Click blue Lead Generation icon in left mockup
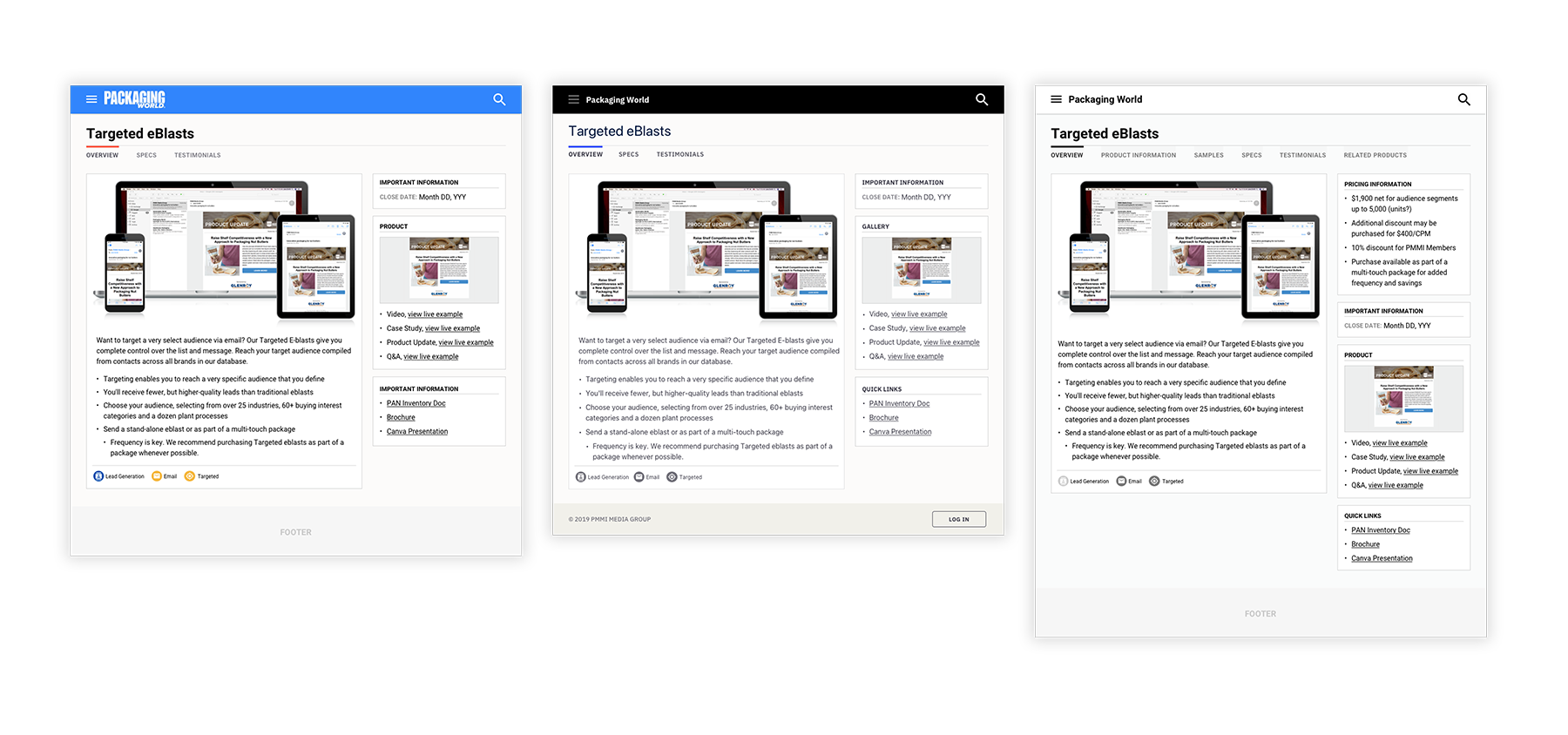The height and width of the screenshot is (735, 1568). click(x=98, y=476)
